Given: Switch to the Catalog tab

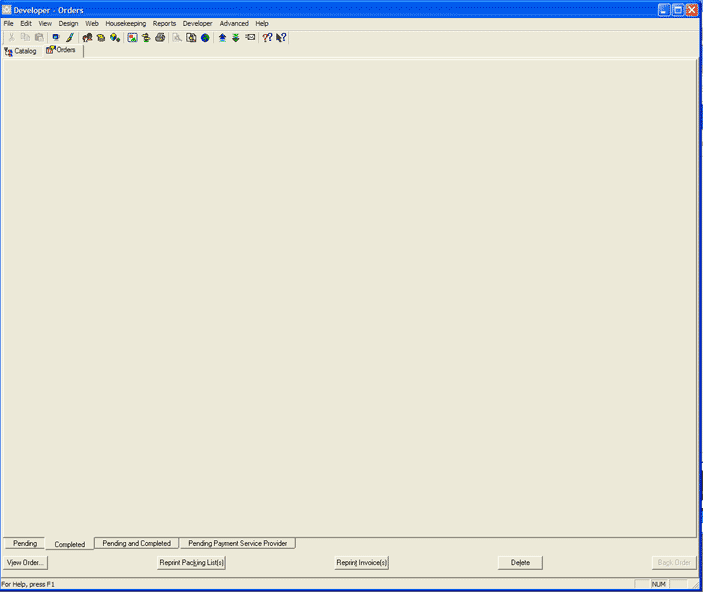Looking at the screenshot, I should point(21,51).
